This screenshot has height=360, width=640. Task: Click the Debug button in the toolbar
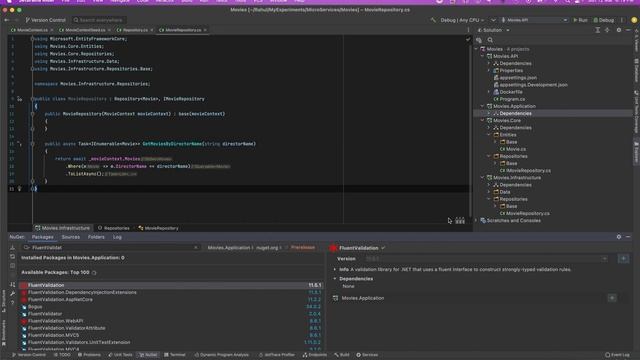click(603, 20)
